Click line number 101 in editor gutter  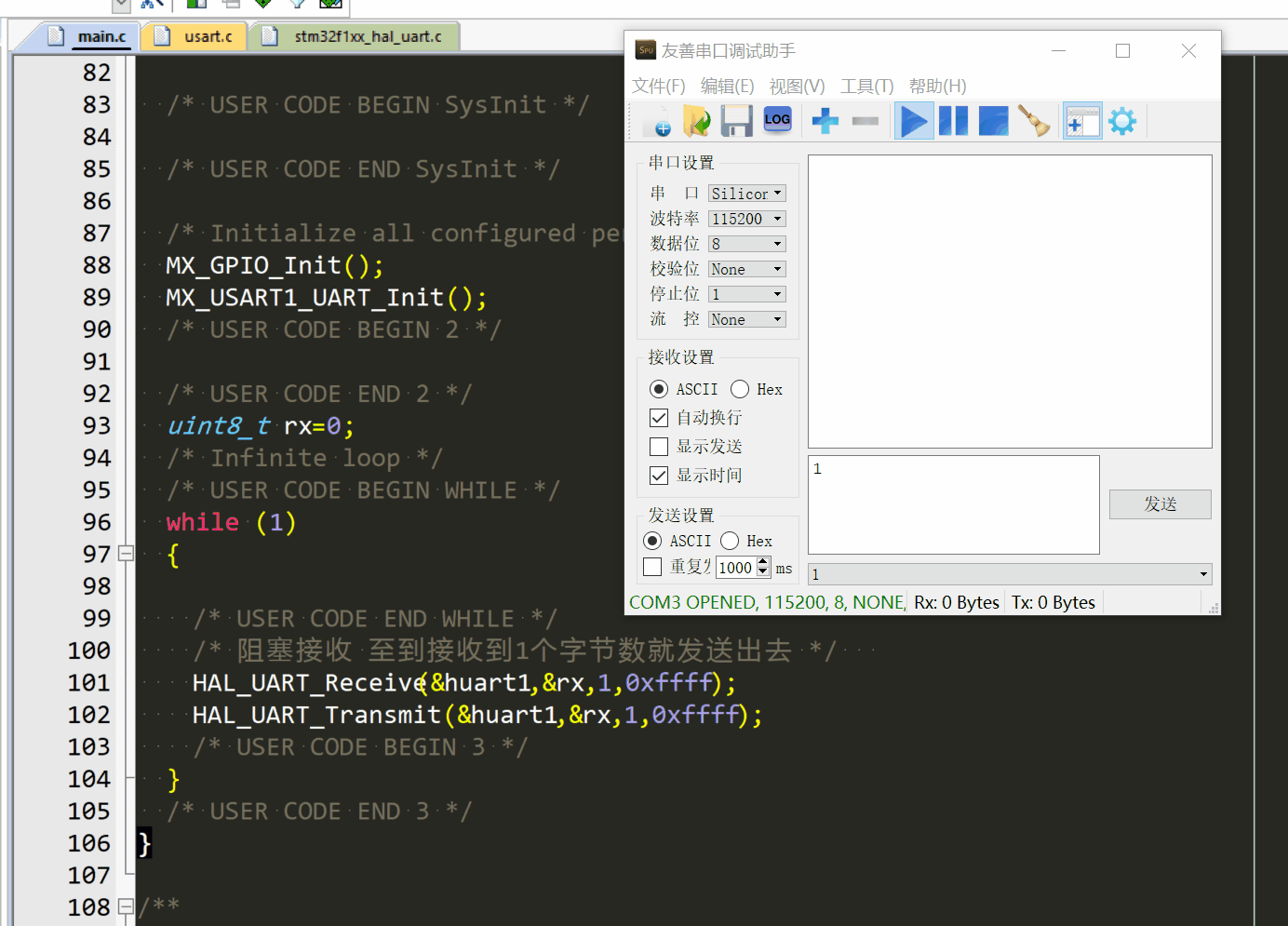88,683
